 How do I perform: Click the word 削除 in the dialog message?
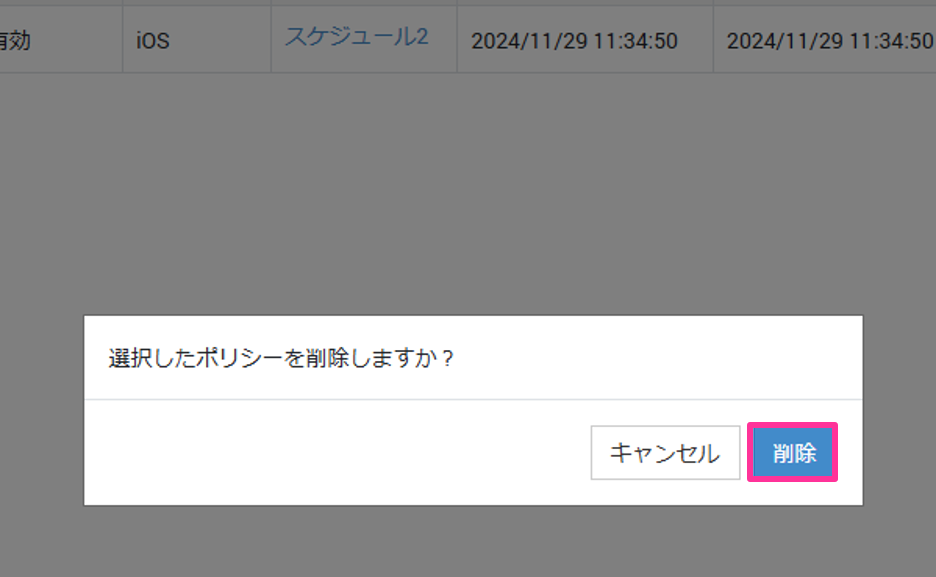click(x=328, y=359)
